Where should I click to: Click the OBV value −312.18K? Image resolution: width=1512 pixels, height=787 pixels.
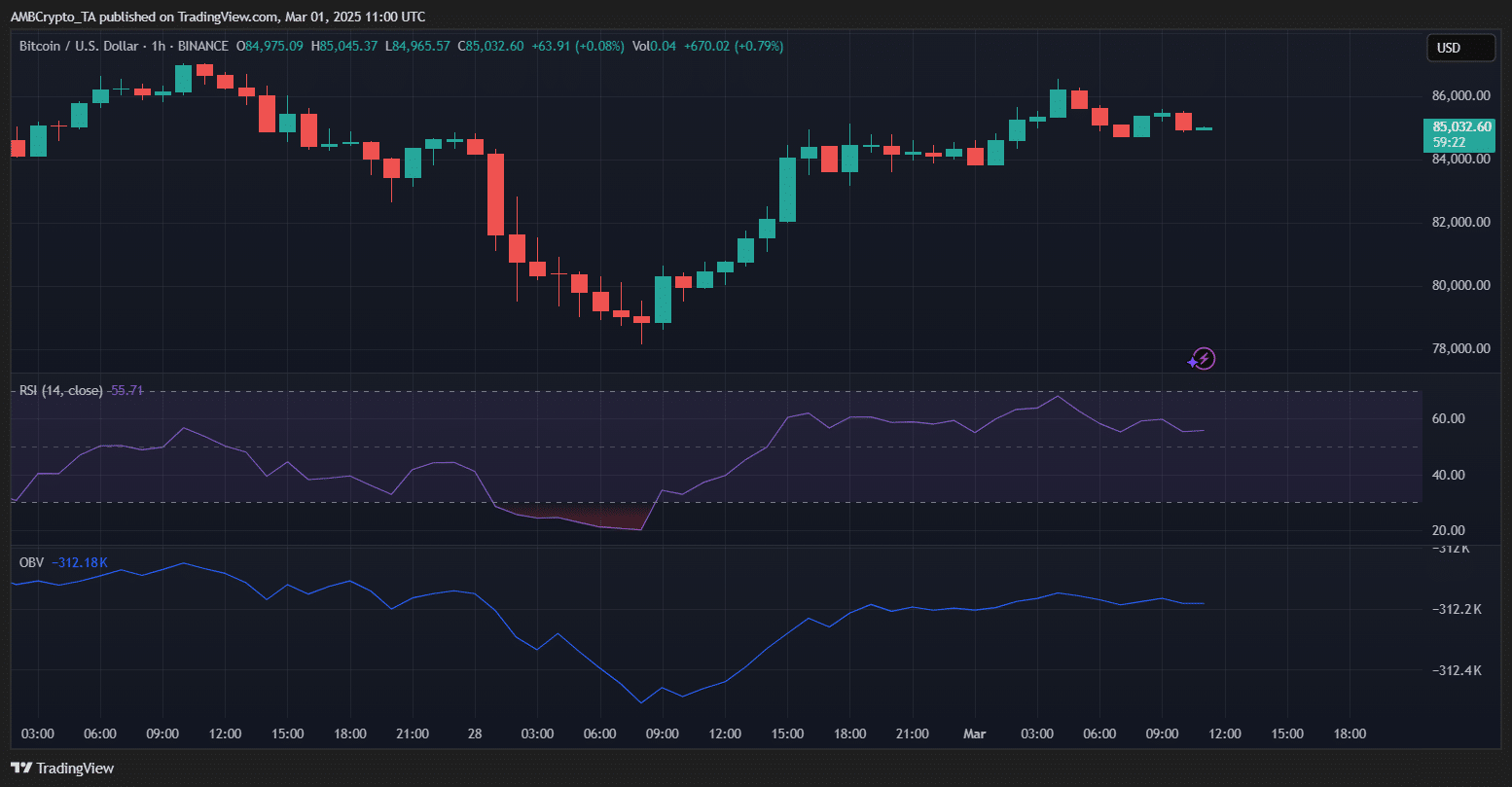point(80,562)
